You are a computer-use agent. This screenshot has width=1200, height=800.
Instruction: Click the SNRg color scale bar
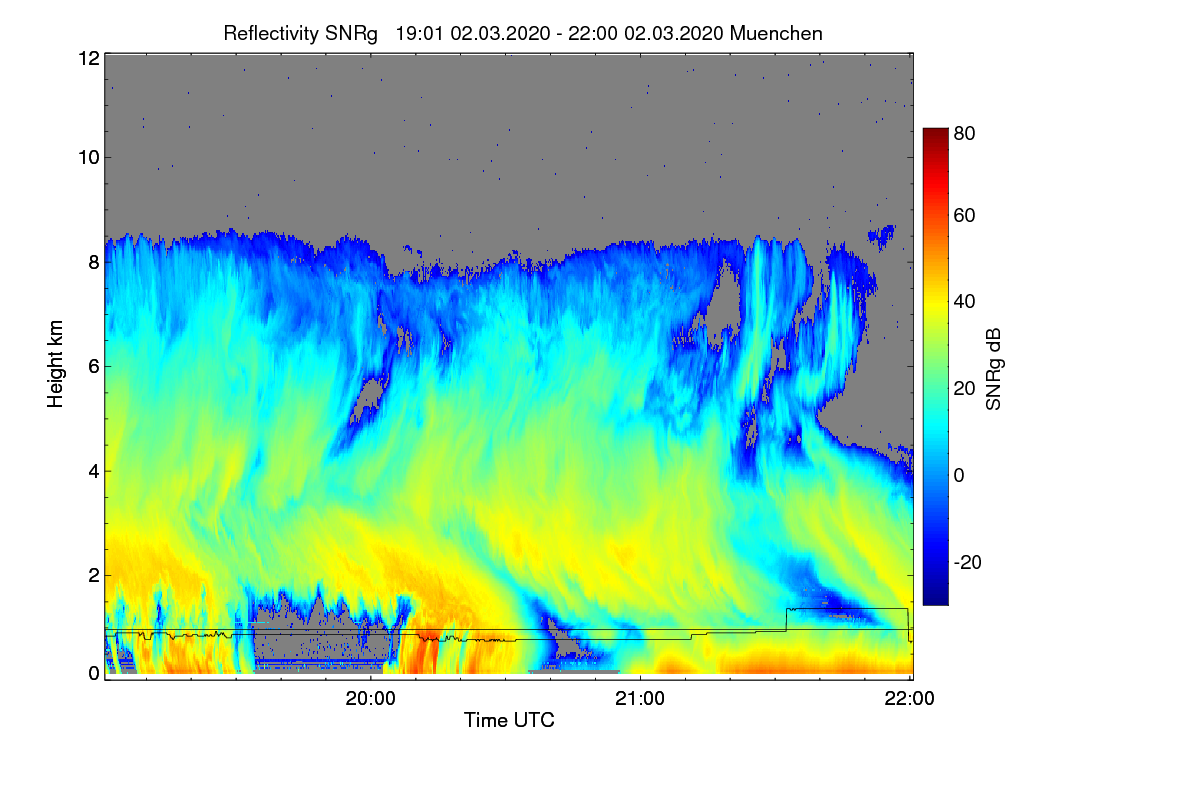(934, 366)
